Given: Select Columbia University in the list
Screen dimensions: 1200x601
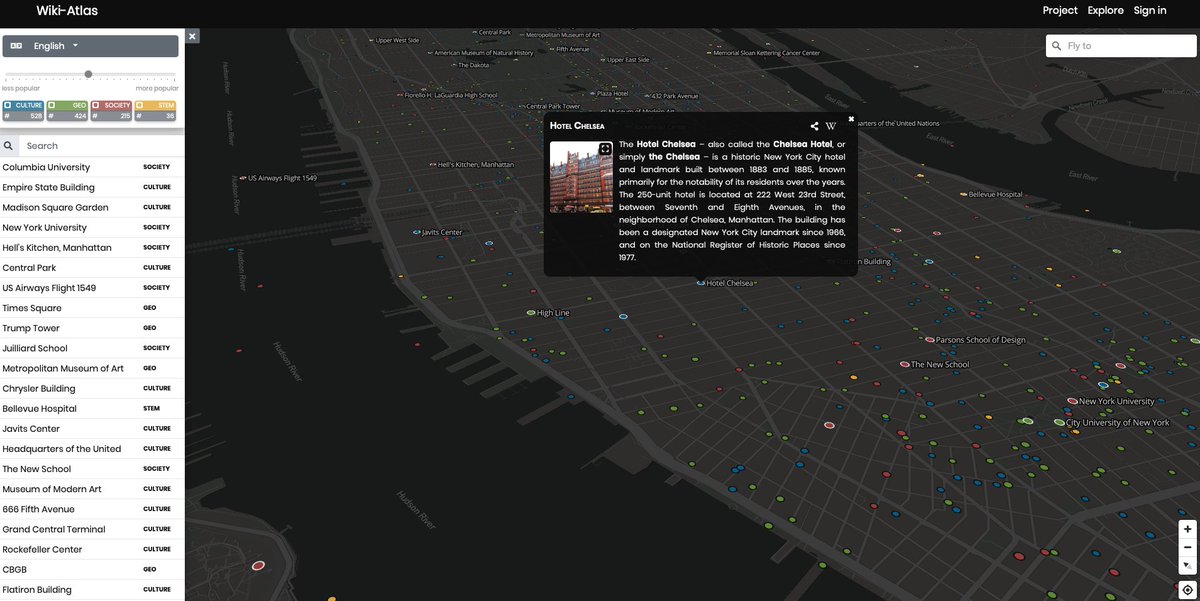Looking at the screenshot, I should pyautogui.click(x=92, y=167).
